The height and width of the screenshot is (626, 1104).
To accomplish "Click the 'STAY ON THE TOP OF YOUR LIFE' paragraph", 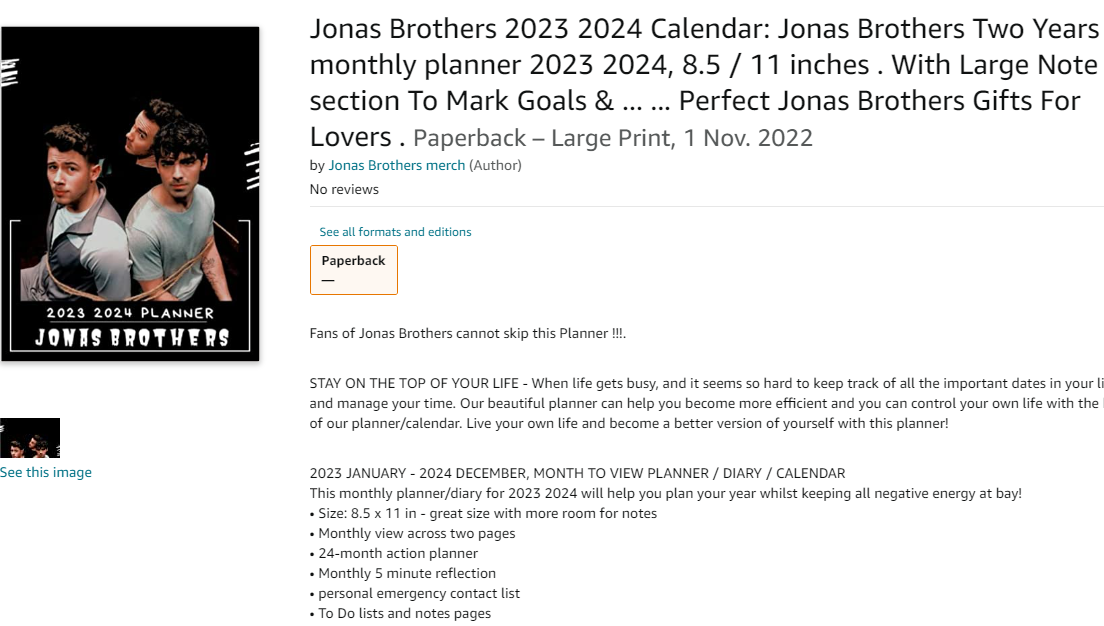I will click(700, 403).
